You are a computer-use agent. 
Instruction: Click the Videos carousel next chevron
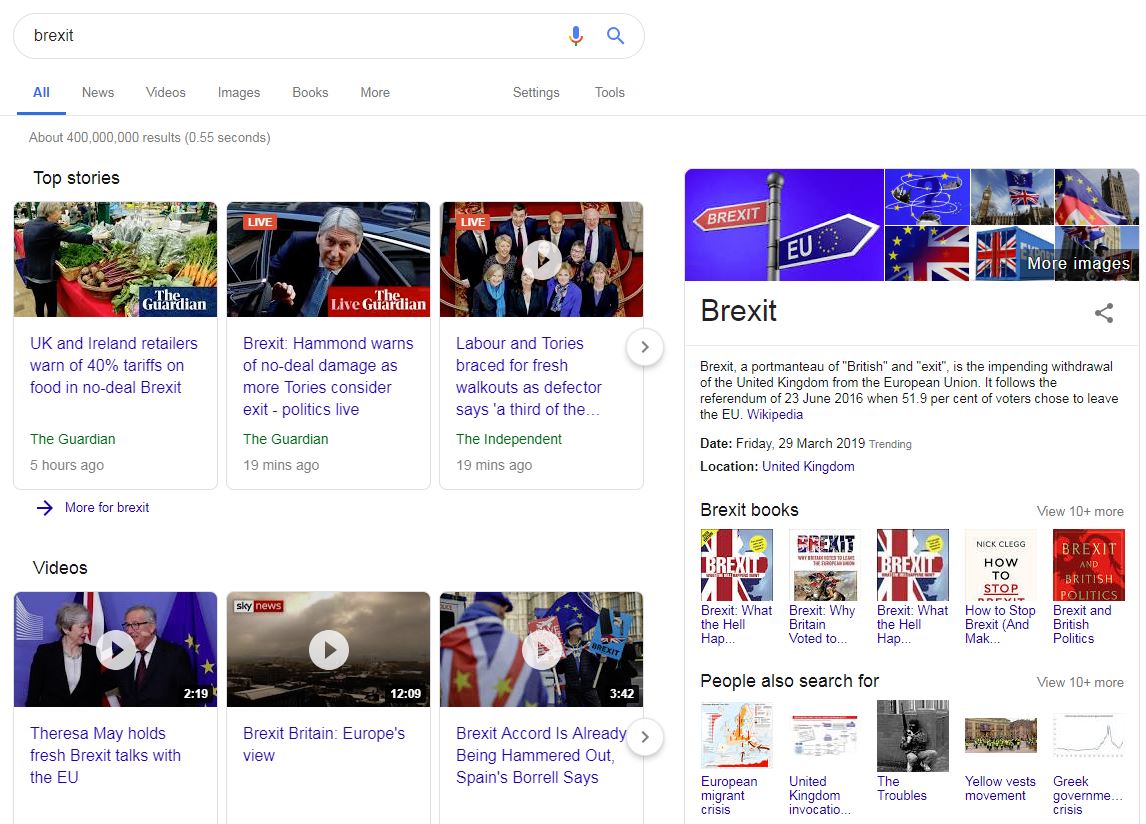click(645, 736)
